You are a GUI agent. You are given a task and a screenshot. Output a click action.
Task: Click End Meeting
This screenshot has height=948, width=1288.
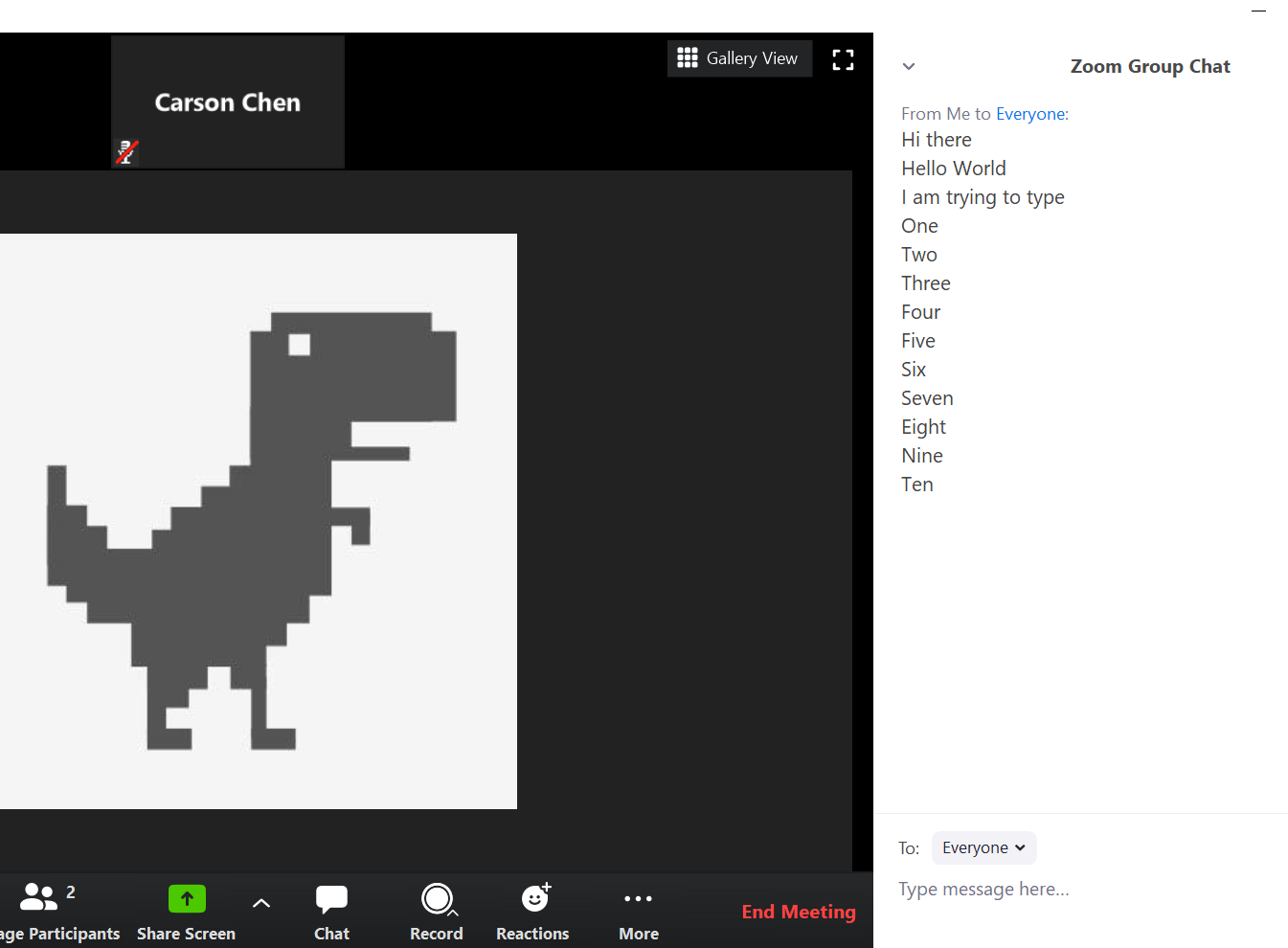(x=799, y=912)
